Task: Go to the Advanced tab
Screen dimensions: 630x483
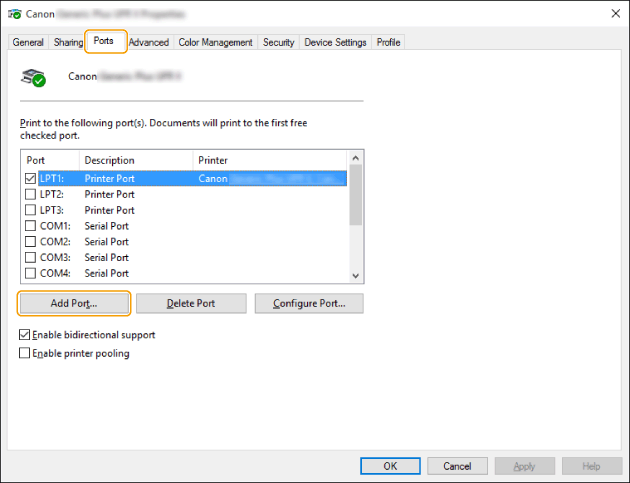Action: (x=149, y=42)
